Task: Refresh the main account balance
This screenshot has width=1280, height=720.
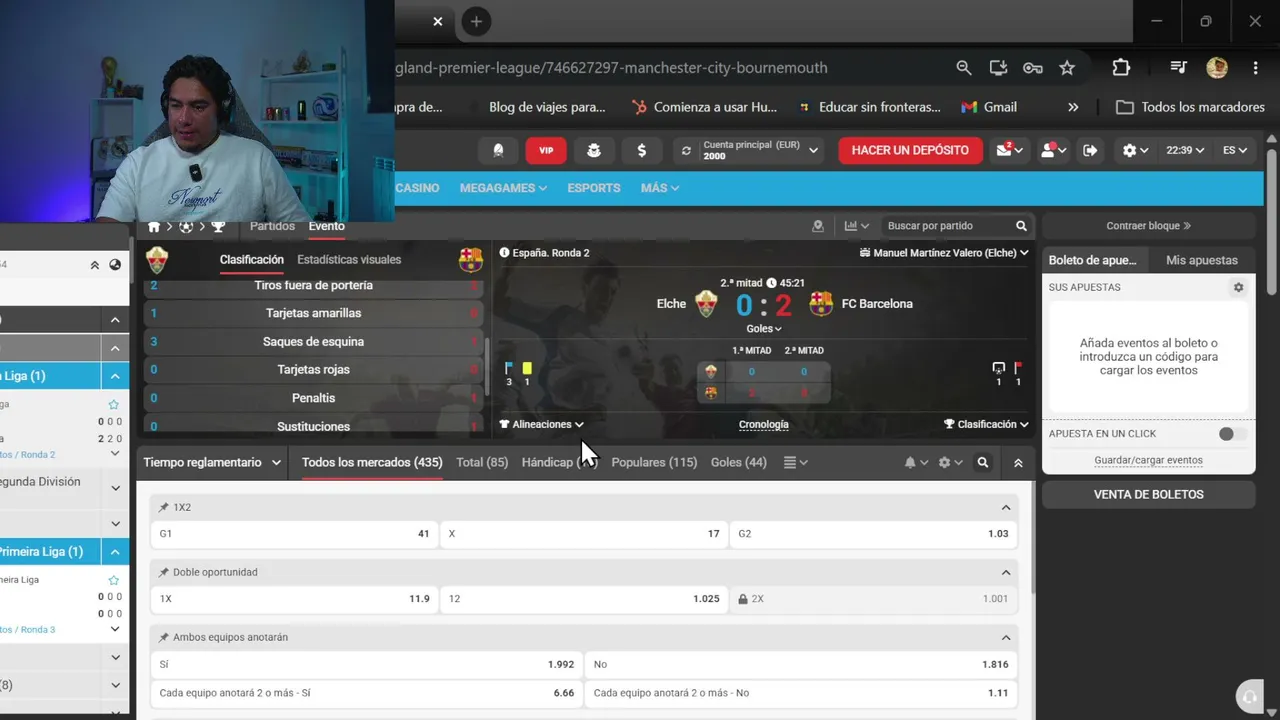Action: [686, 151]
